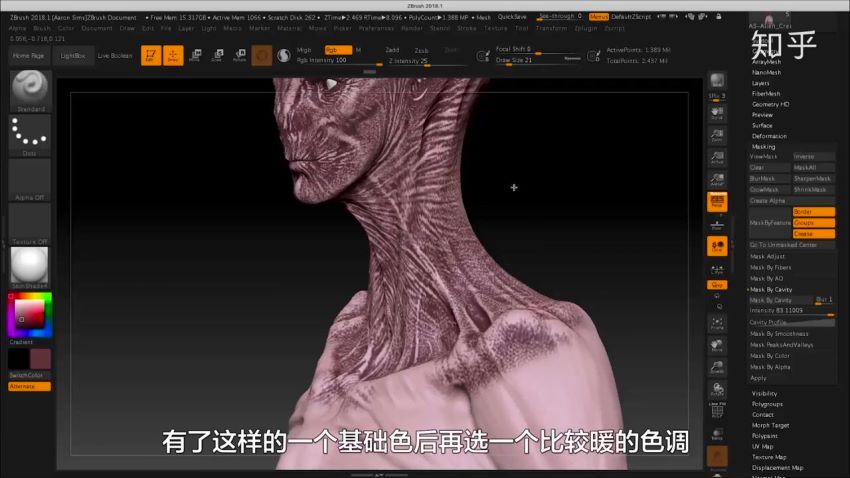
Task: Toggle the Local symmetry button
Action: pos(717,246)
